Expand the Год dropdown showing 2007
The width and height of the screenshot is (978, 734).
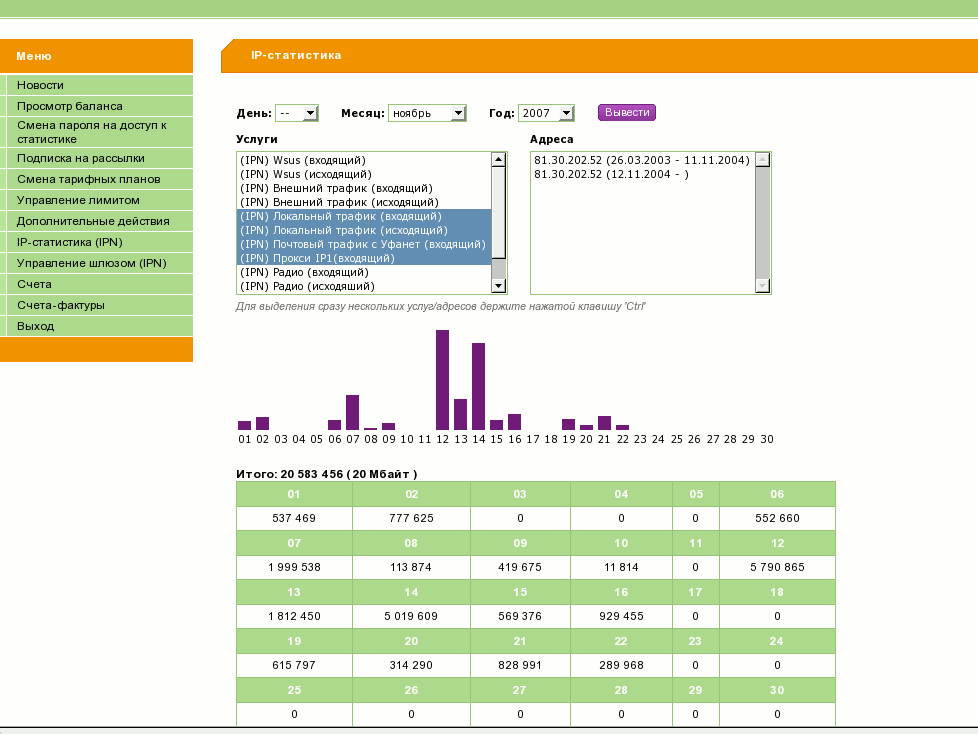[546, 113]
